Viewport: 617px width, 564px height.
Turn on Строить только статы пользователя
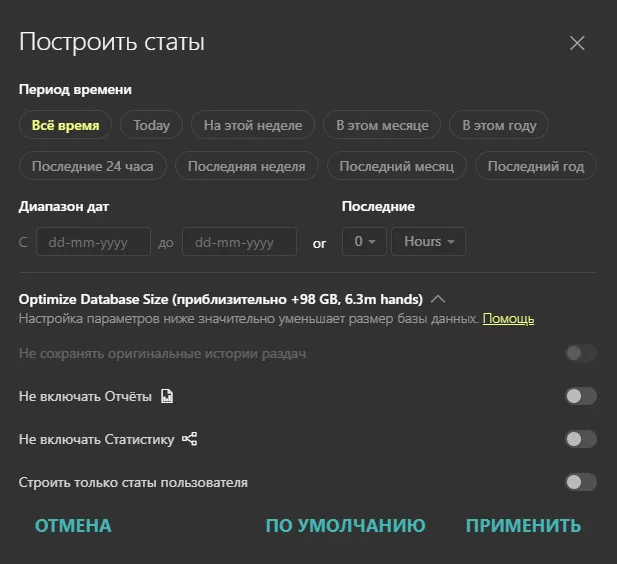(580, 482)
